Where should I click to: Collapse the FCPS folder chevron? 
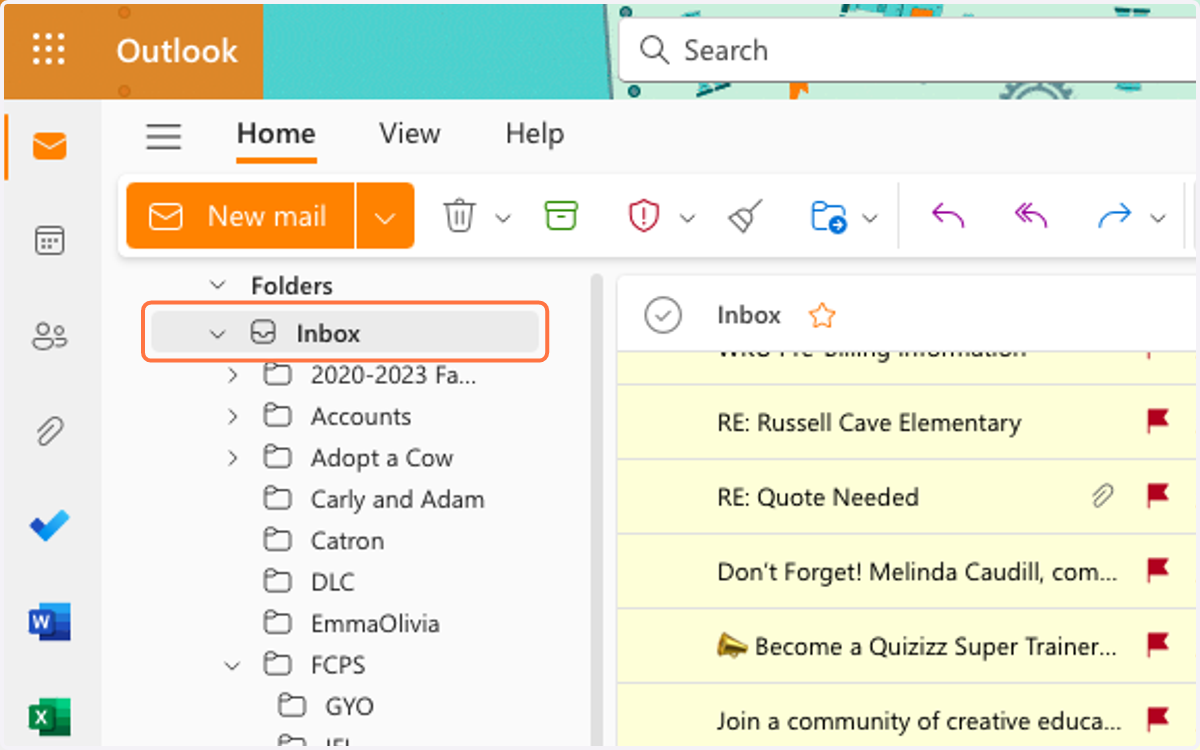[233, 665]
